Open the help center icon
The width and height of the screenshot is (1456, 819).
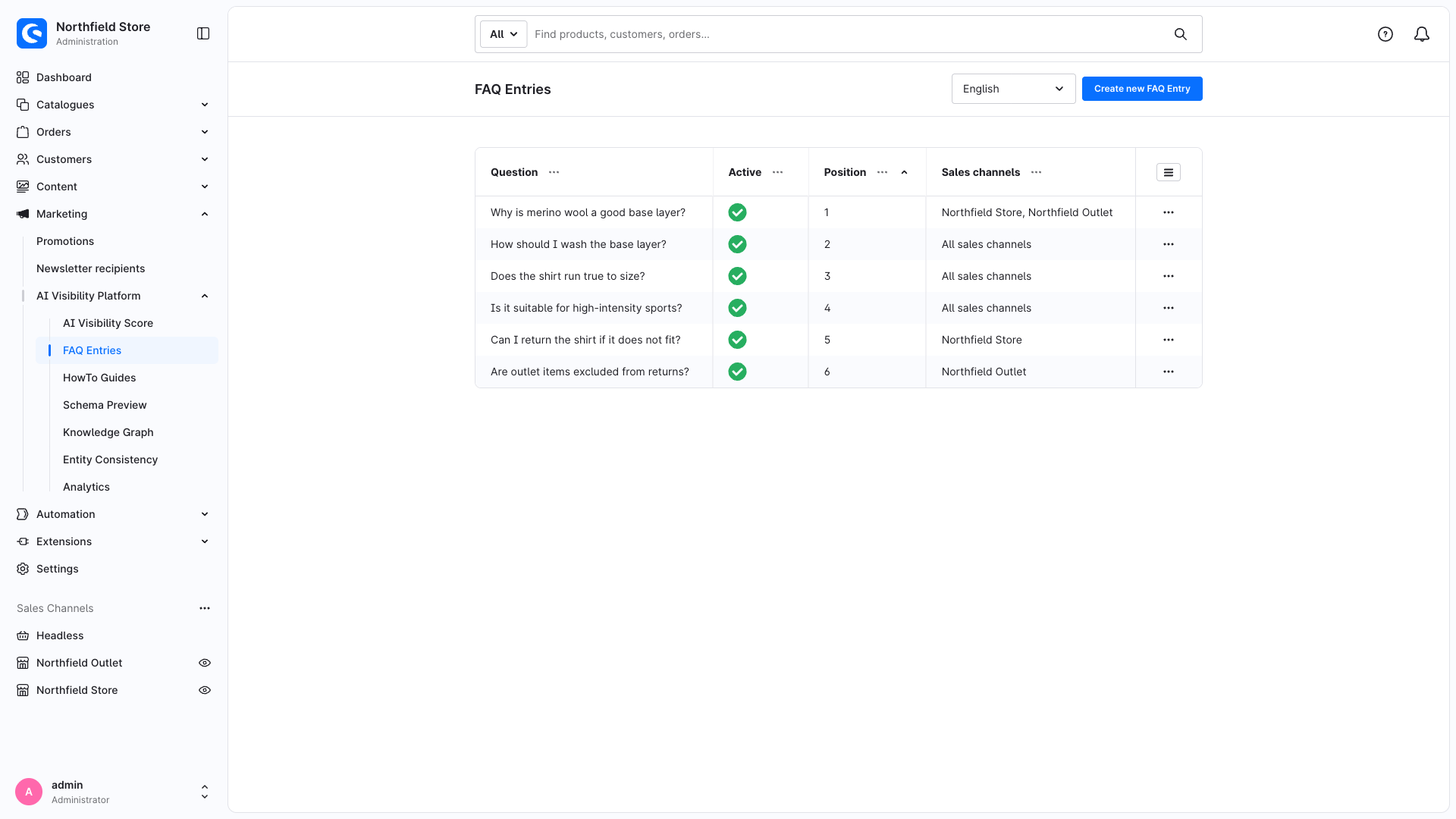1385,34
